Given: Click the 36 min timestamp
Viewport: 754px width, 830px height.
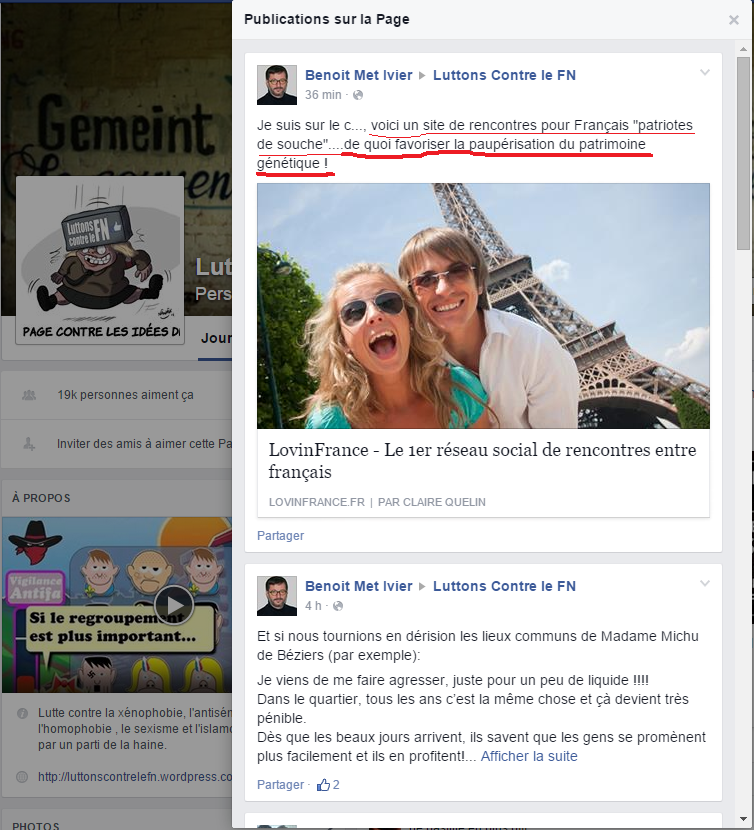Looking at the screenshot, I should pos(323,95).
